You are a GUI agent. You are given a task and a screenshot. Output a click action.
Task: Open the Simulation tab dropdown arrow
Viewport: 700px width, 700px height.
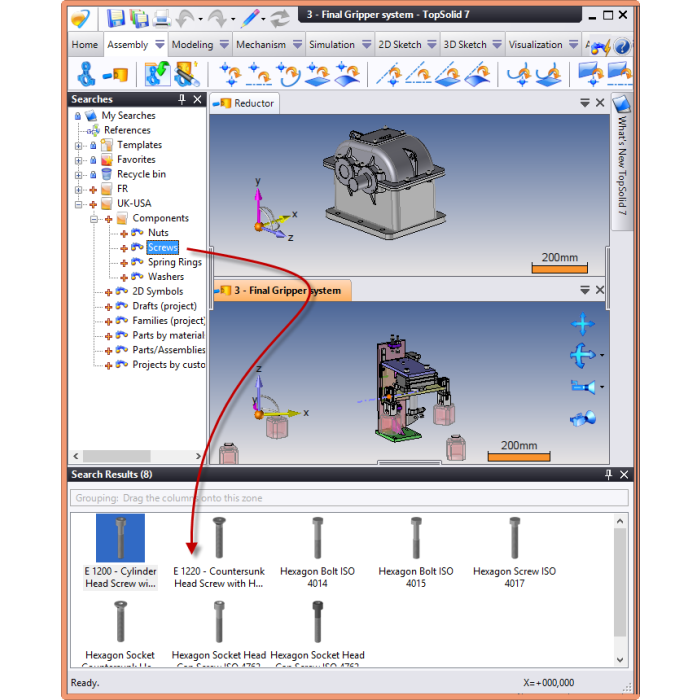(367, 44)
